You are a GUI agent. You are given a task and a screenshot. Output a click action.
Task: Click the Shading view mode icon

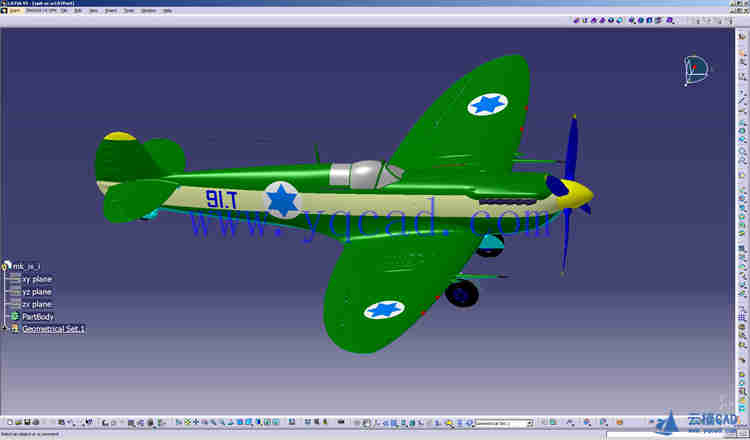pos(258,423)
